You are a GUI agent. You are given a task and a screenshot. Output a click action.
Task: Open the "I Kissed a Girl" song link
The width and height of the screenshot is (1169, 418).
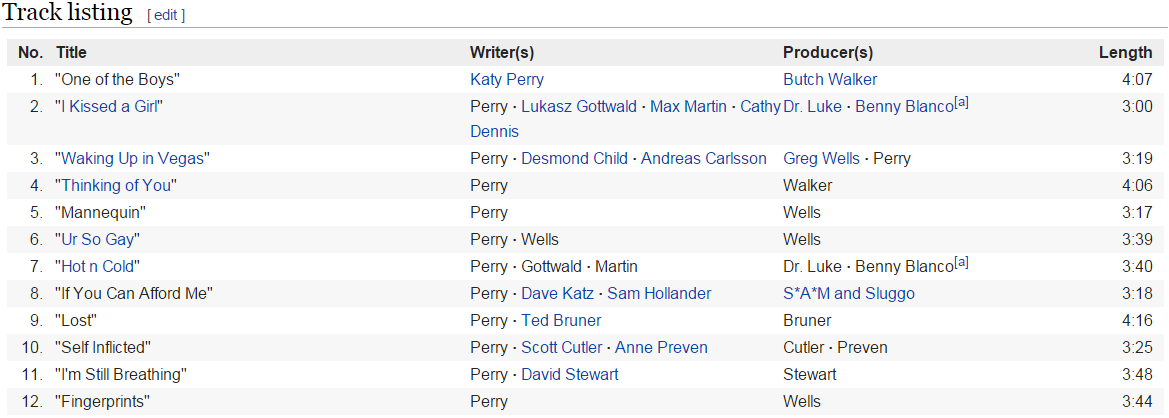[x=109, y=107]
